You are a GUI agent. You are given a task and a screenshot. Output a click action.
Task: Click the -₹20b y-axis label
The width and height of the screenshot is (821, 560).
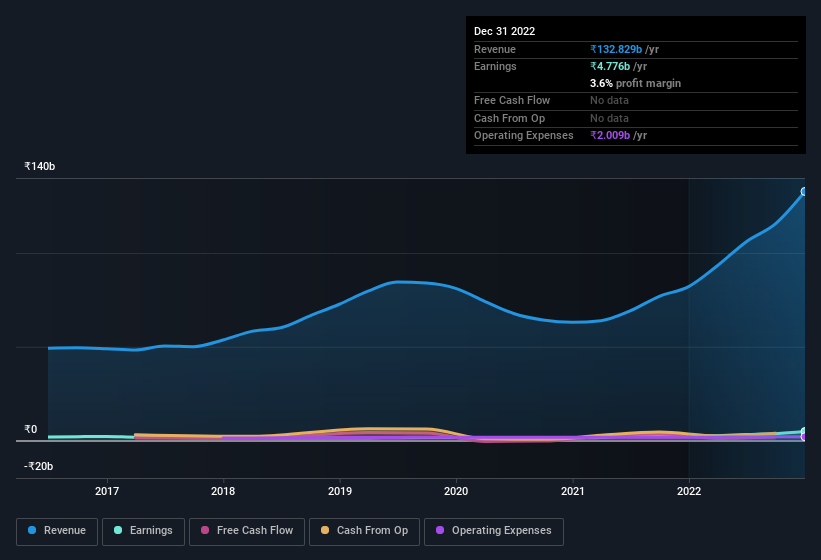coord(39,466)
